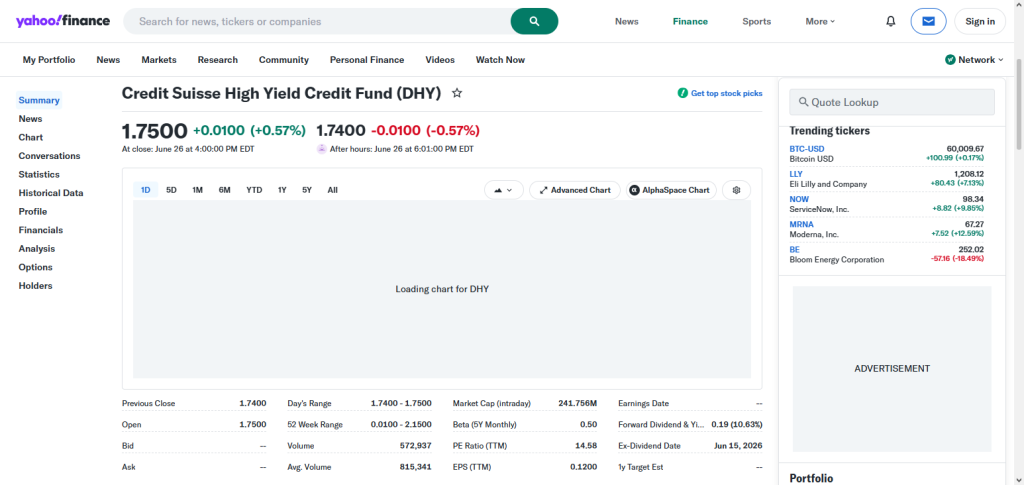Image resolution: width=1024 pixels, height=485 pixels.
Task: Expand the More menu in header
Action: (820, 22)
